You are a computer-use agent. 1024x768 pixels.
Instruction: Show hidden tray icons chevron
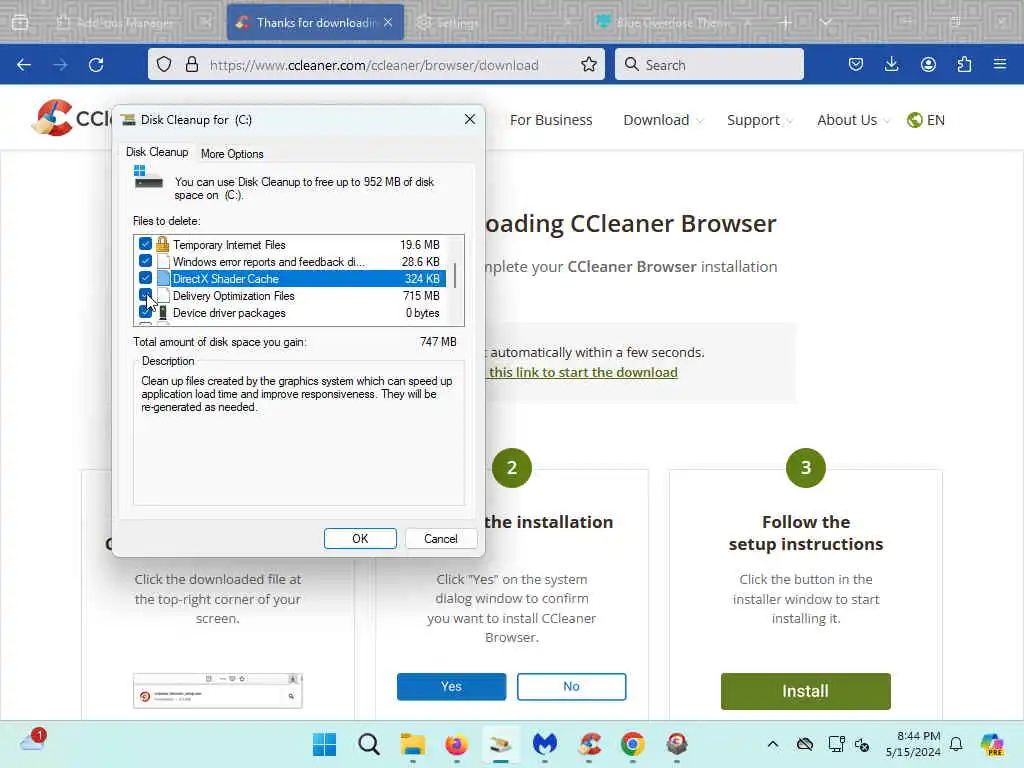(x=773, y=744)
